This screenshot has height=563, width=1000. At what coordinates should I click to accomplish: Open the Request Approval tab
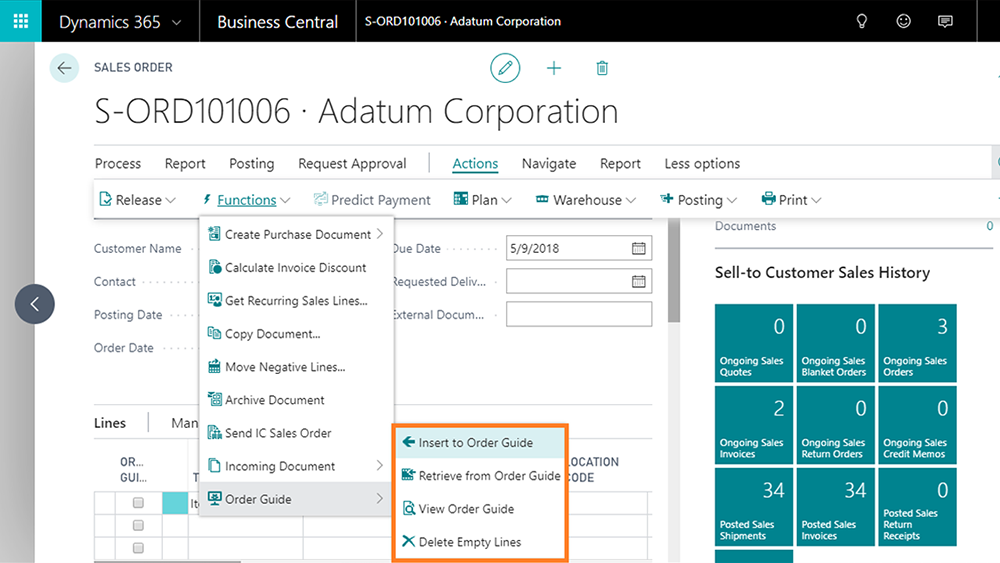click(x=352, y=163)
